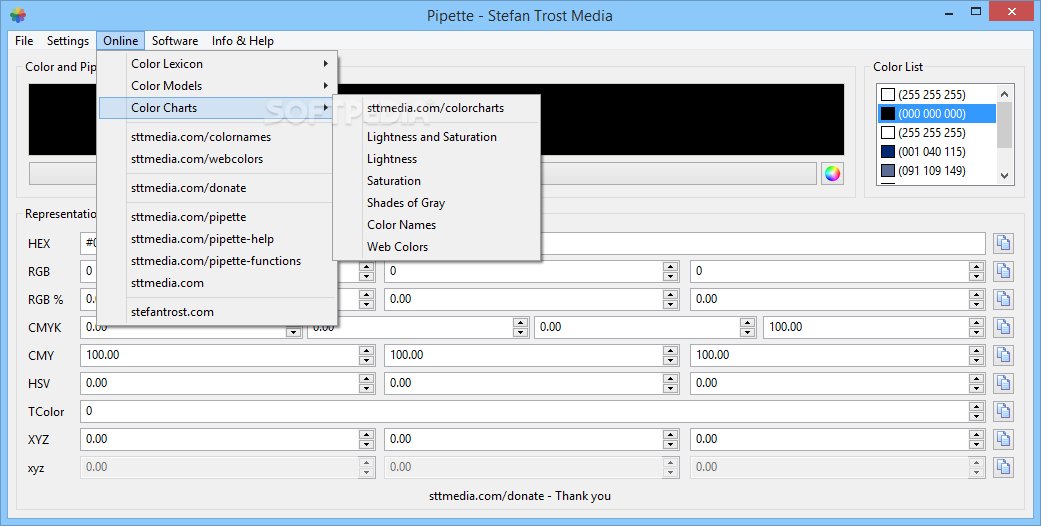This screenshot has width=1041, height=526.
Task: Decrease the RGB blue value stepper
Action: tap(976, 276)
